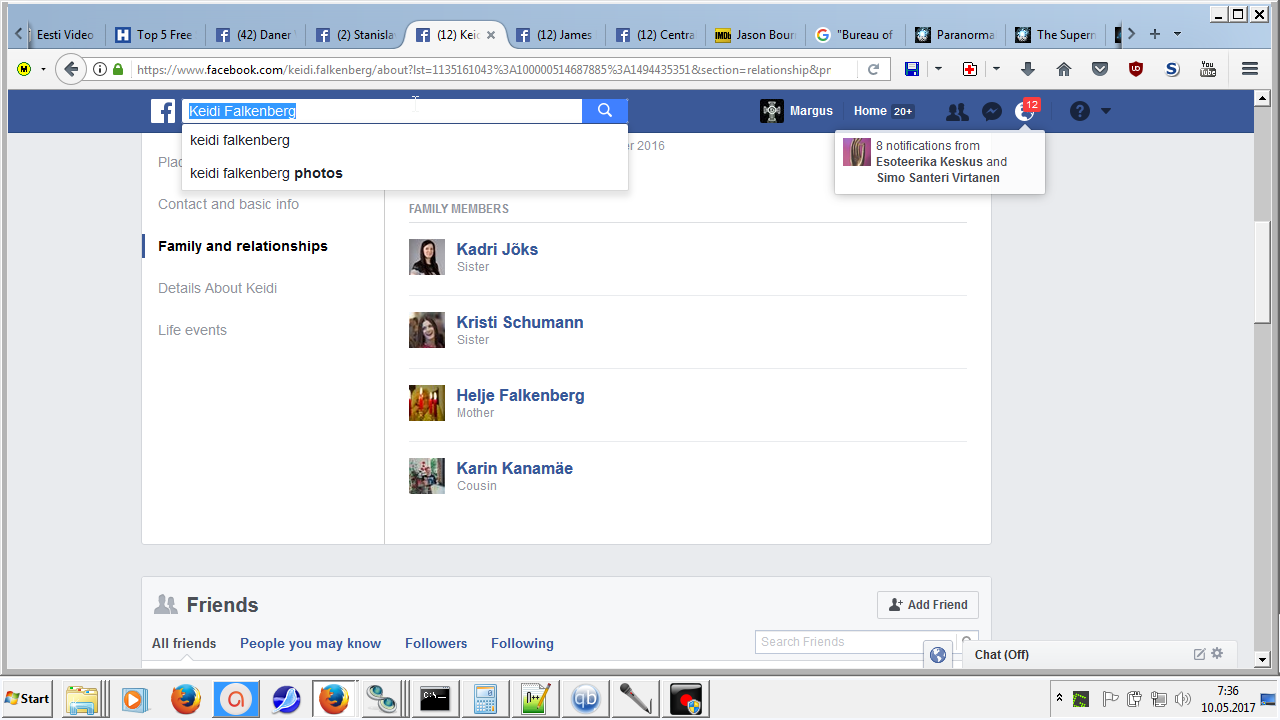The height and width of the screenshot is (720, 1280).
Task: Open the Chat options gear icon
Action: point(1217,654)
